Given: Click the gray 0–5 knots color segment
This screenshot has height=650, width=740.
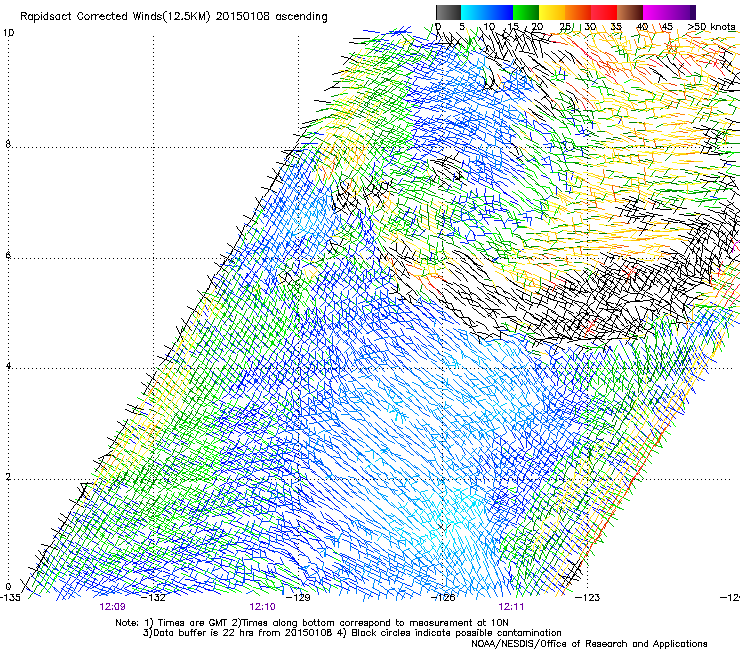Looking at the screenshot, I should pos(449,12).
